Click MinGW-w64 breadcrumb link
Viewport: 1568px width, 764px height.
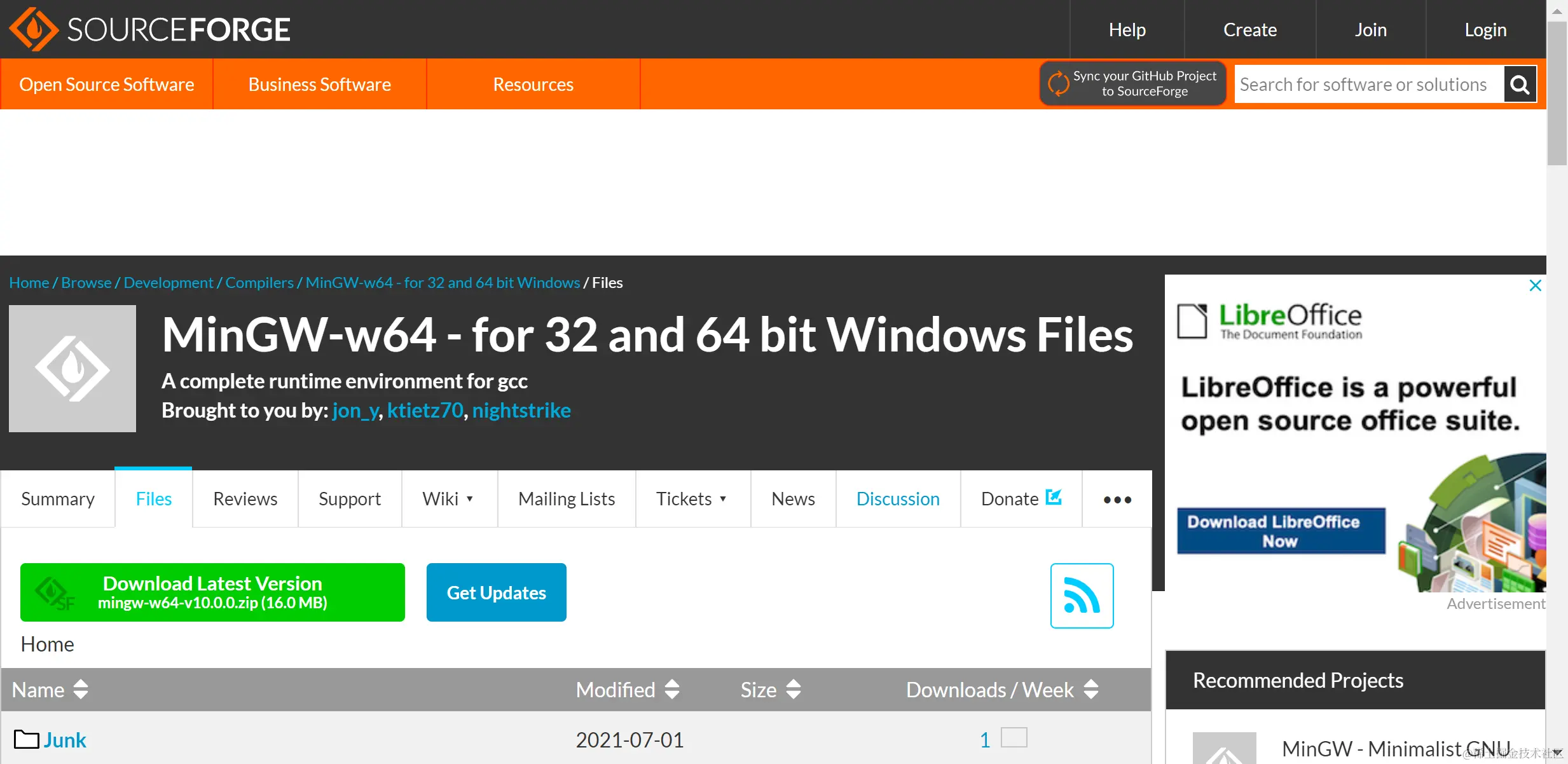tap(443, 282)
